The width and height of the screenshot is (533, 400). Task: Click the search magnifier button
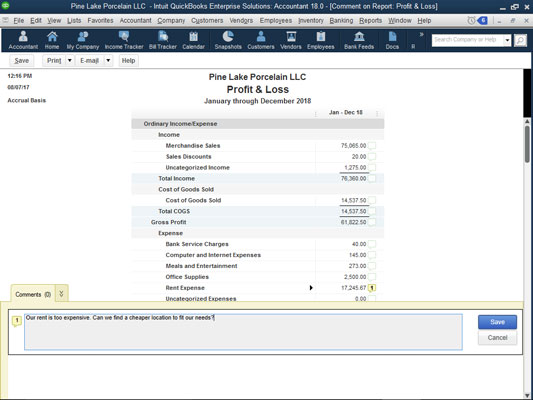[x=520, y=40]
